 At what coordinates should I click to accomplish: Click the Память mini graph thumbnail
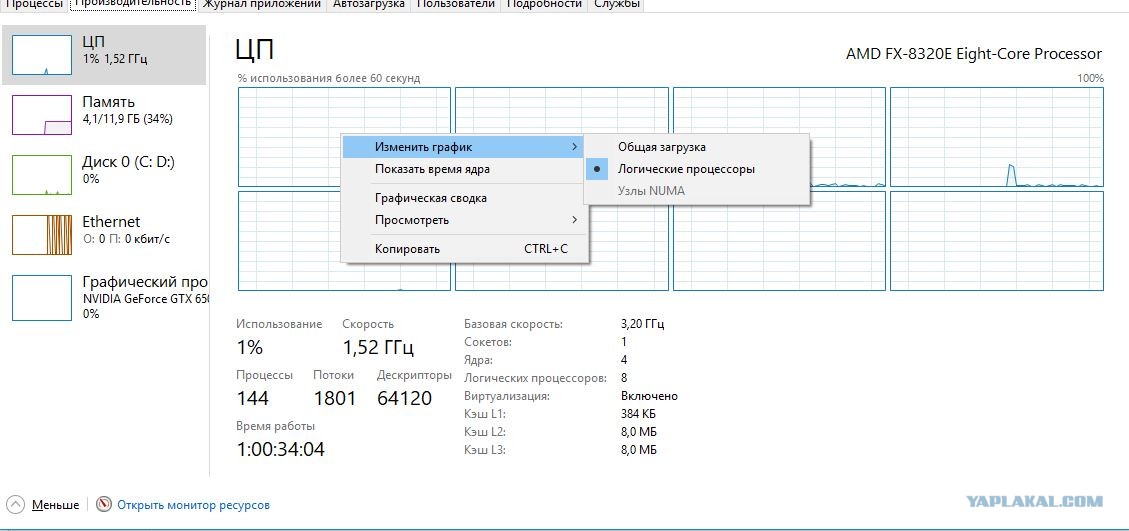[42, 115]
